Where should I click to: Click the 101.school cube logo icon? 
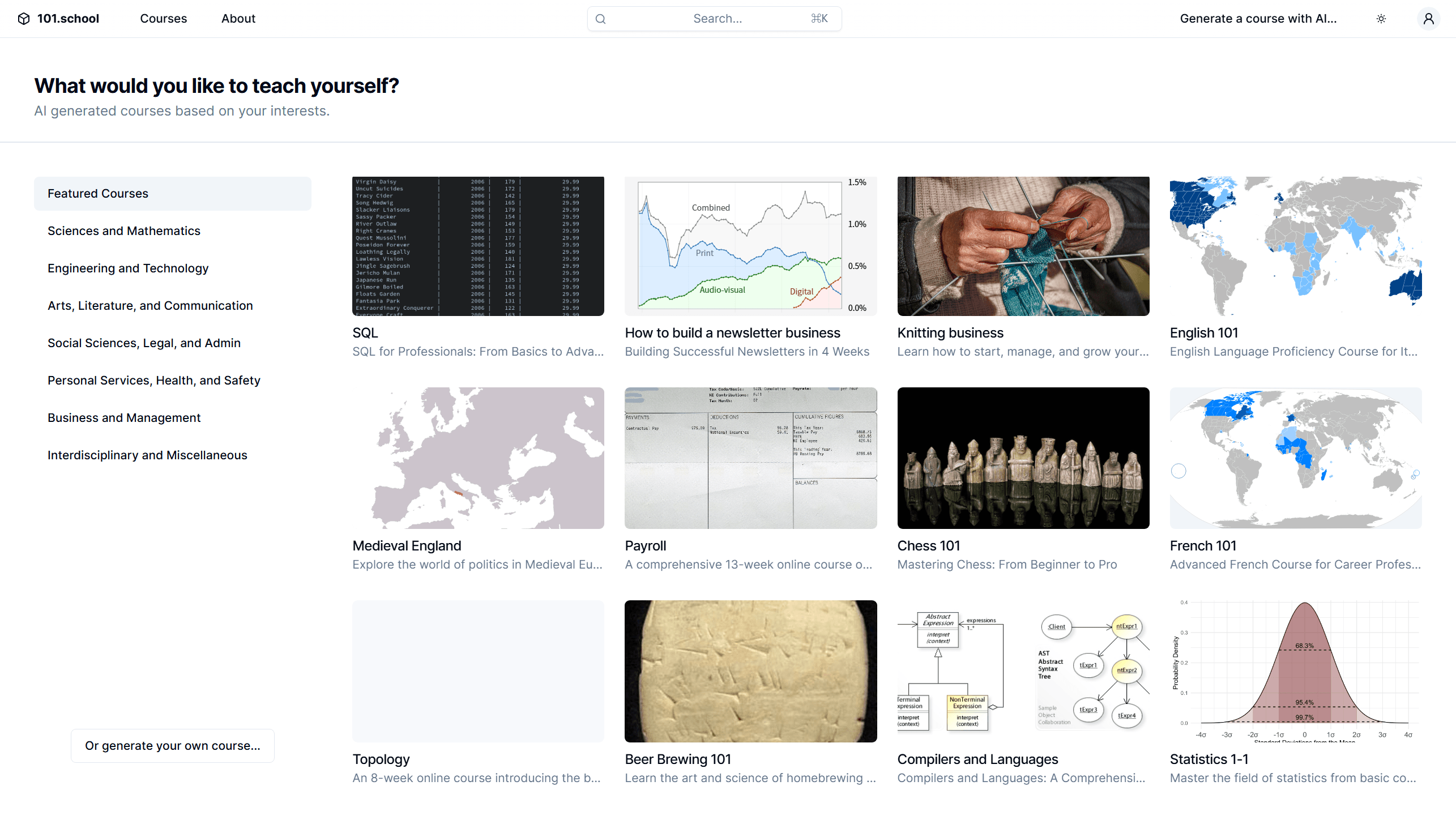pos(24,19)
